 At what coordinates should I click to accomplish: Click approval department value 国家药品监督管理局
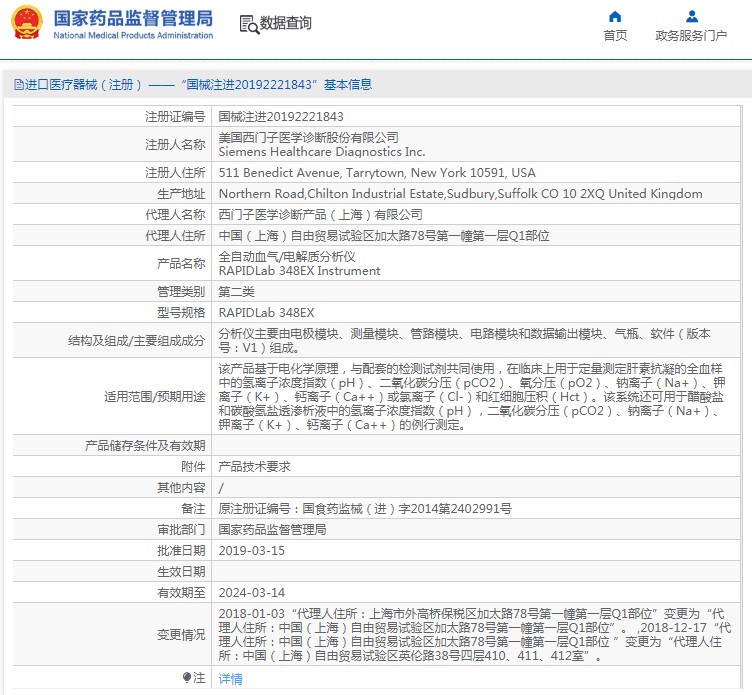point(272,530)
